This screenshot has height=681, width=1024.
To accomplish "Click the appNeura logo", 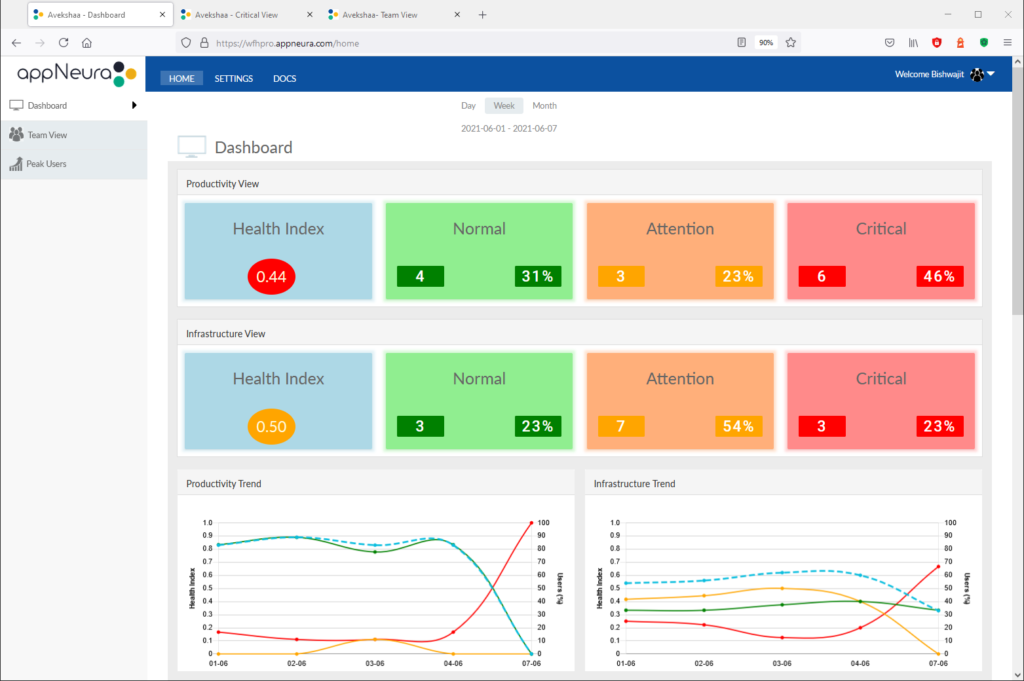I will click(76, 74).
